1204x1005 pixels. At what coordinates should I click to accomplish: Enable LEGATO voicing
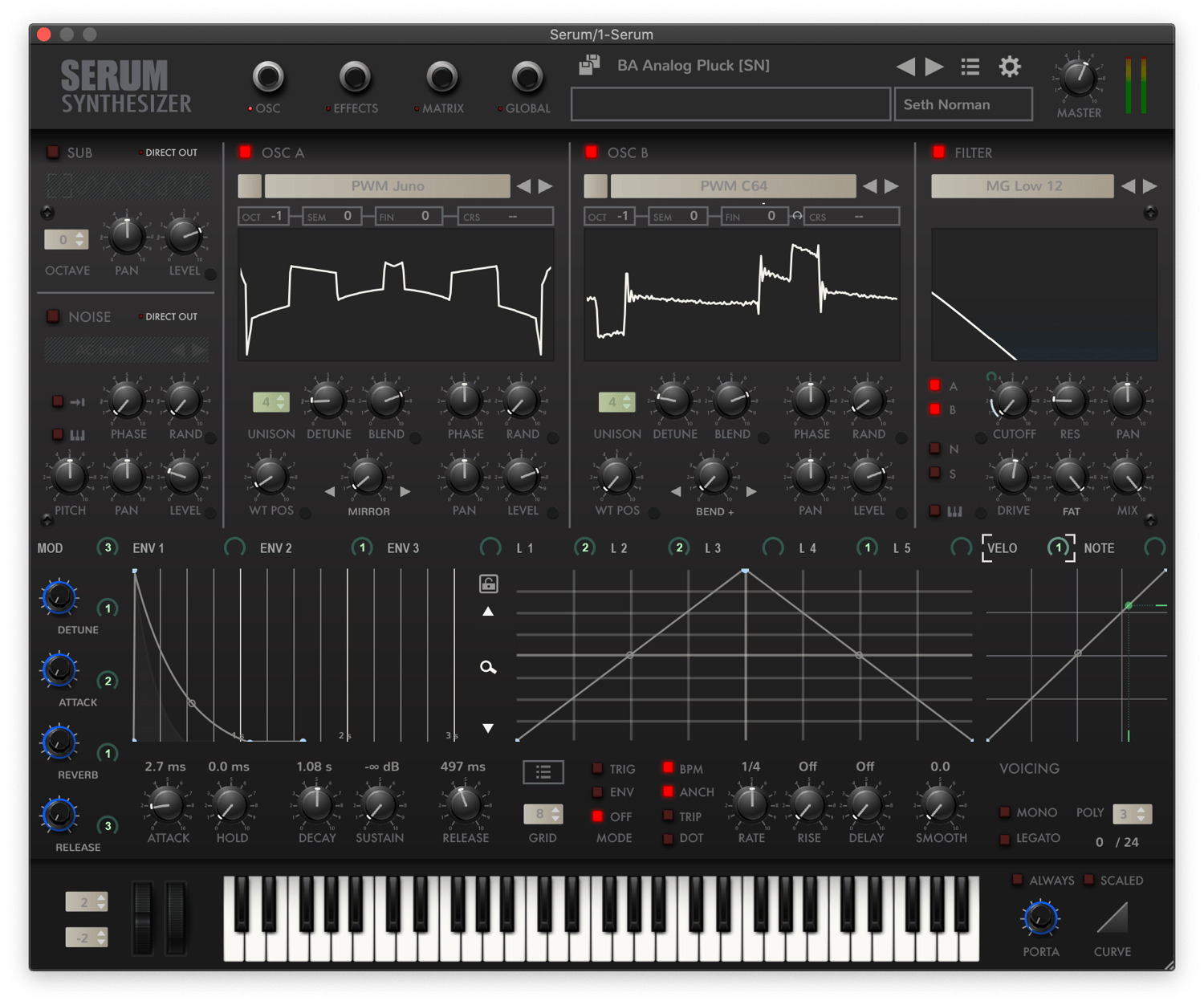1004,838
